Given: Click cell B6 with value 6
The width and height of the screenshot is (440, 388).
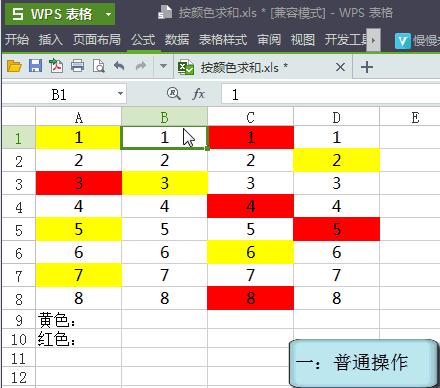Looking at the screenshot, I should (164, 252).
